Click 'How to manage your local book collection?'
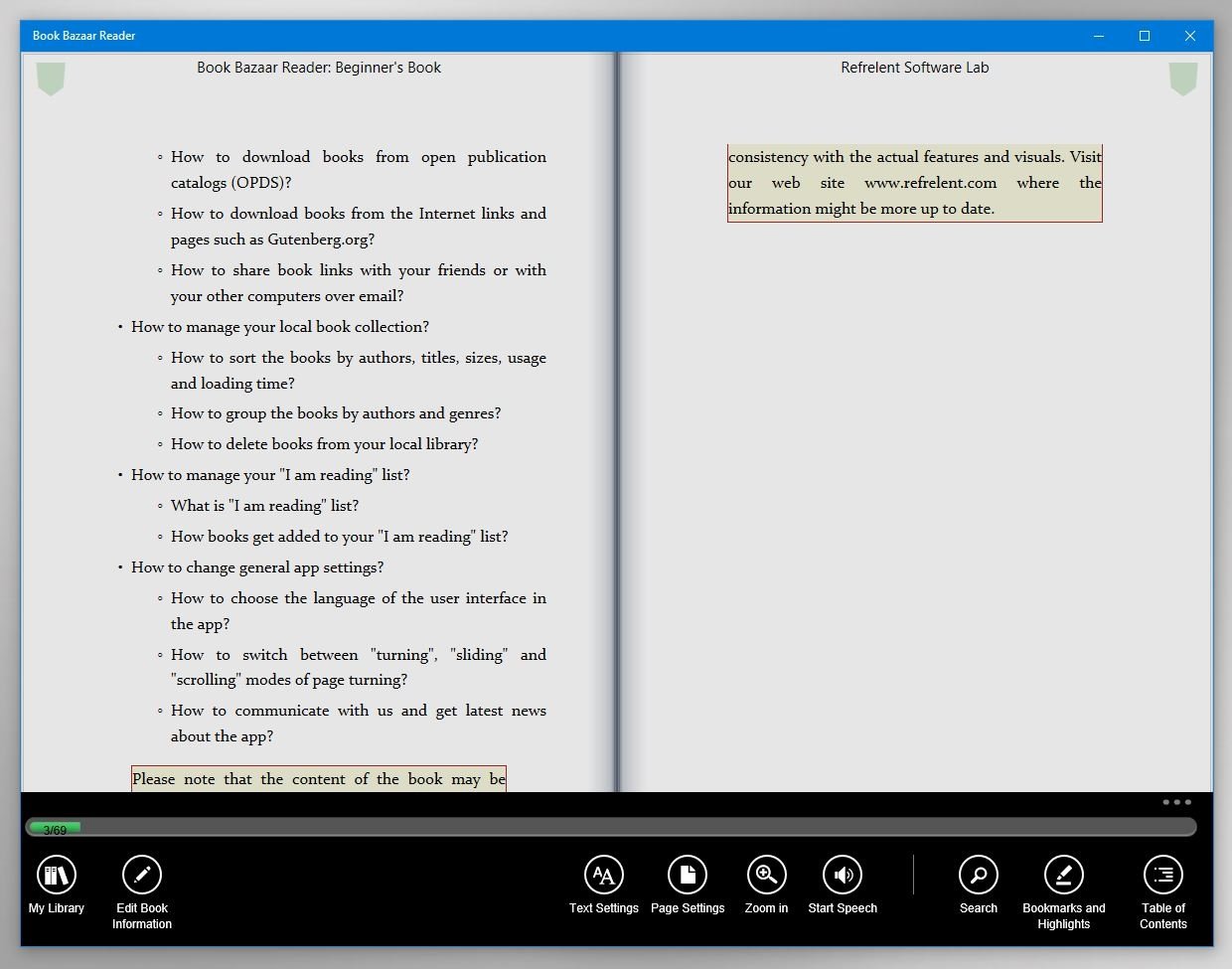This screenshot has width=1232, height=969. click(x=280, y=327)
